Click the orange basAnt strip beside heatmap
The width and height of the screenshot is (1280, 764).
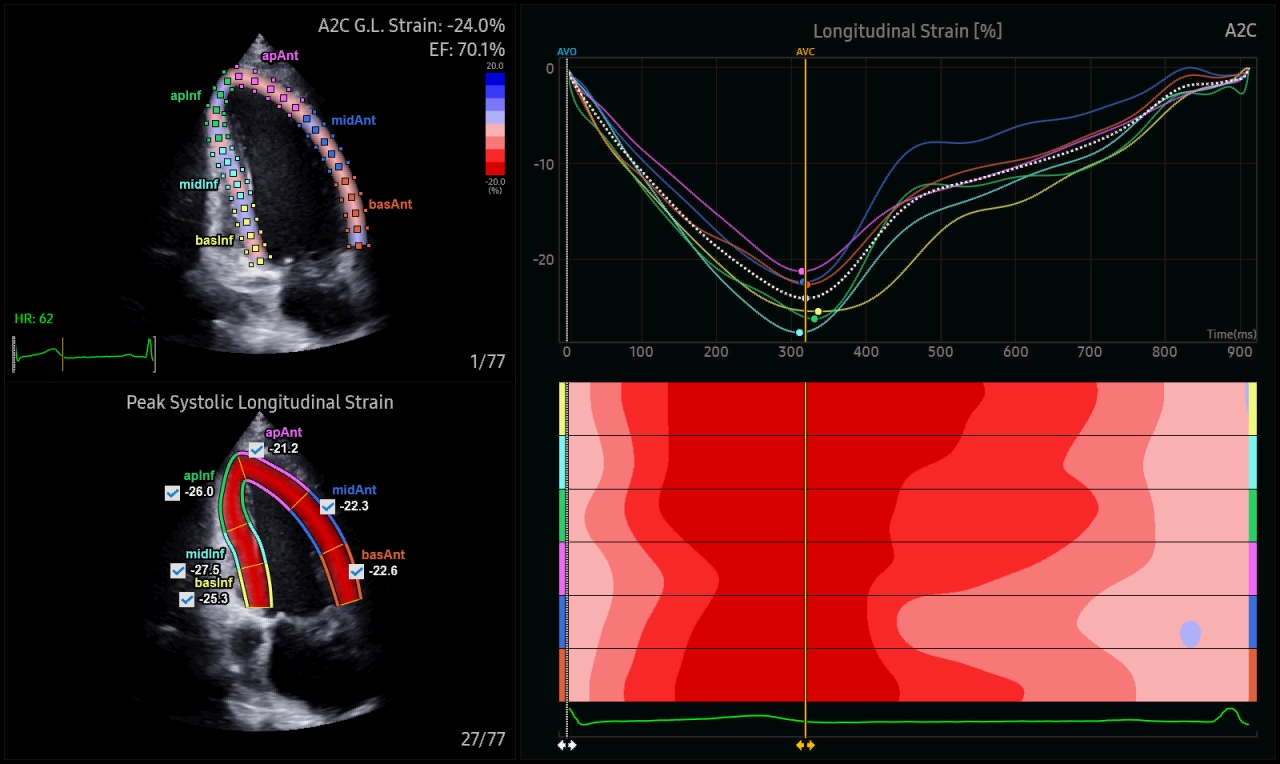[x=563, y=675]
